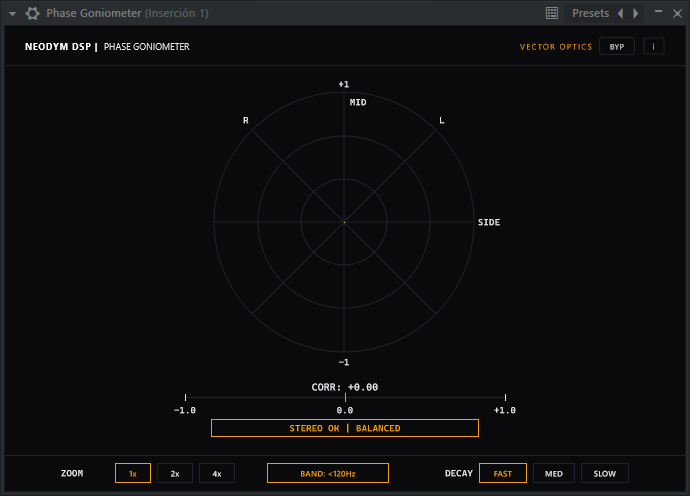Click the PHASE GONIOMETER title text
The height and width of the screenshot is (496, 690).
pos(147,47)
